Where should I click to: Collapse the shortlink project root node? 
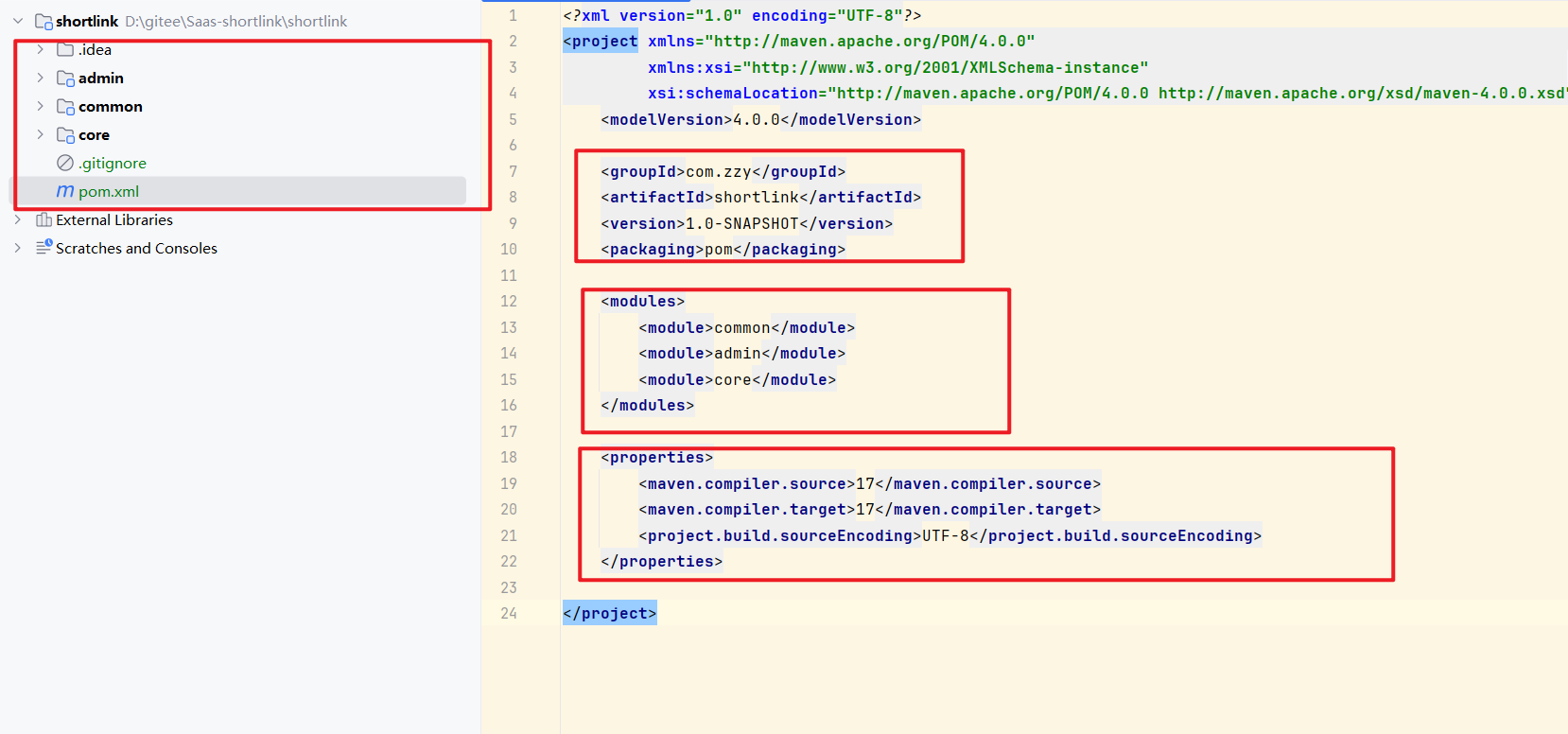(18, 21)
